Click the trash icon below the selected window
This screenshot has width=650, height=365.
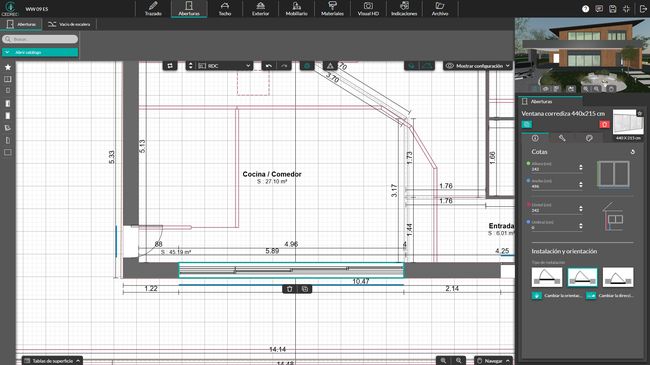point(290,289)
